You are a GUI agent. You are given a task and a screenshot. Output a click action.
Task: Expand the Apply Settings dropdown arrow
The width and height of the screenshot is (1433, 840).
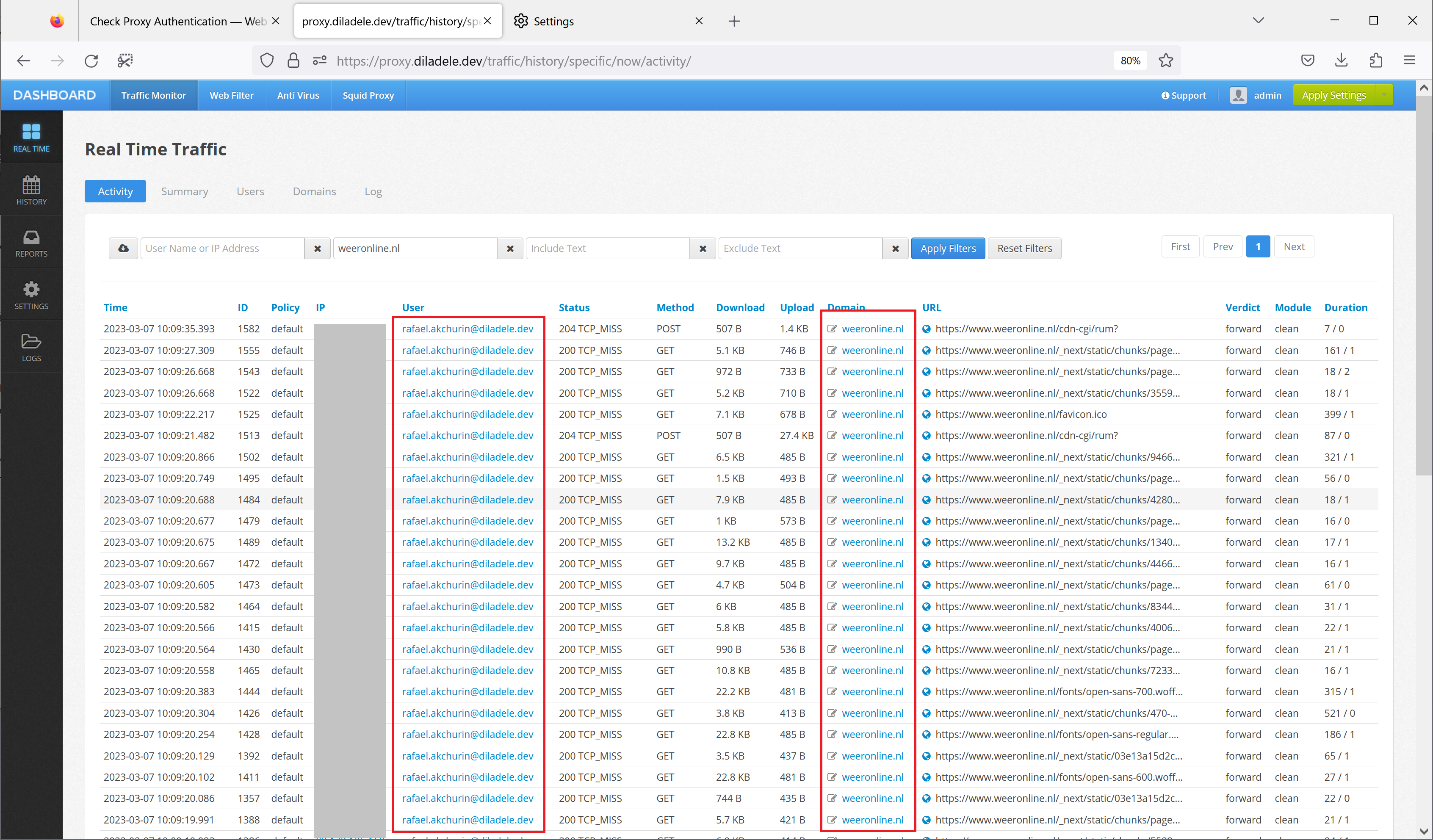[1384, 95]
